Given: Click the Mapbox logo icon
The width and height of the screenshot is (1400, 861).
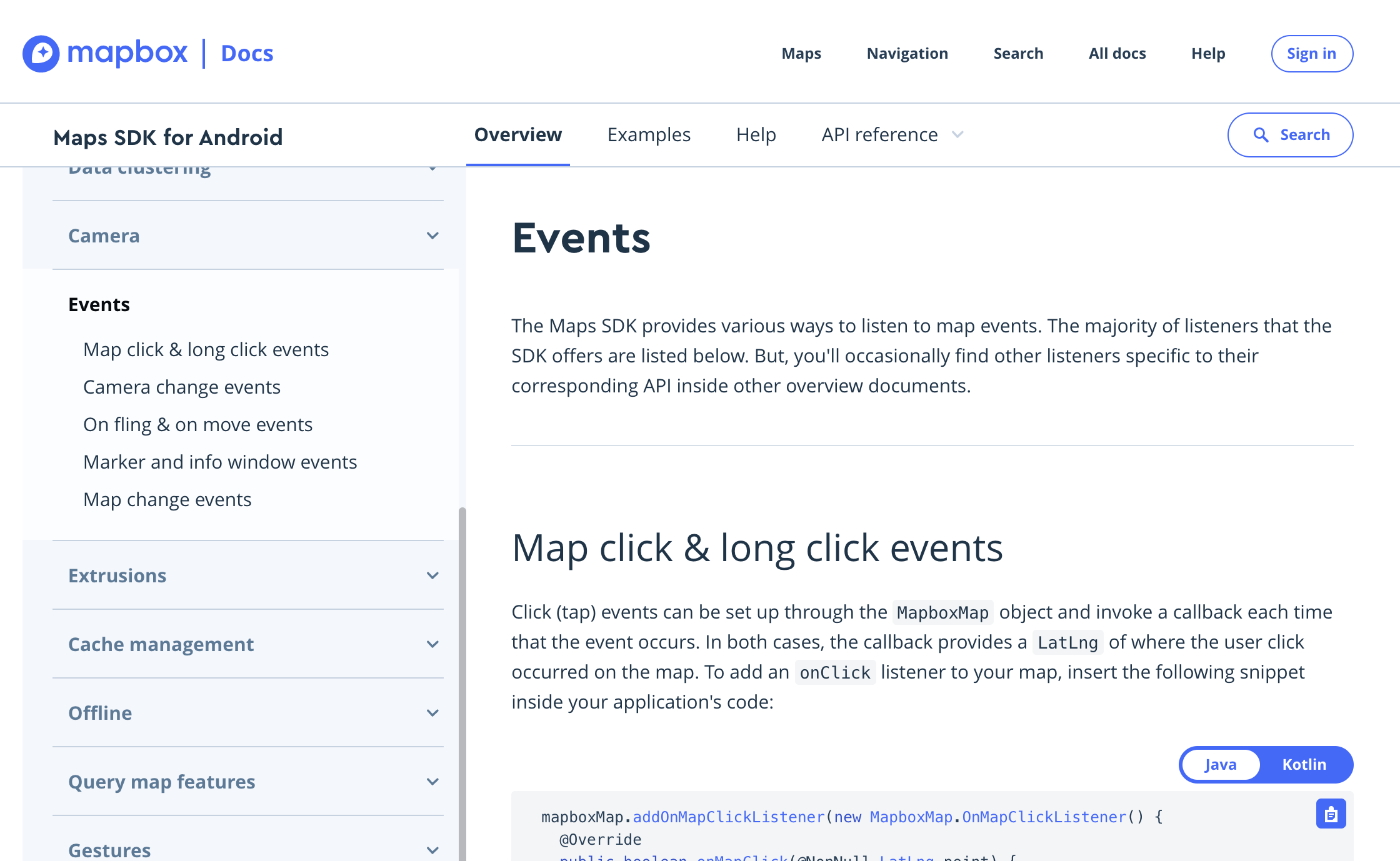Looking at the screenshot, I should pyautogui.click(x=41, y=54).
